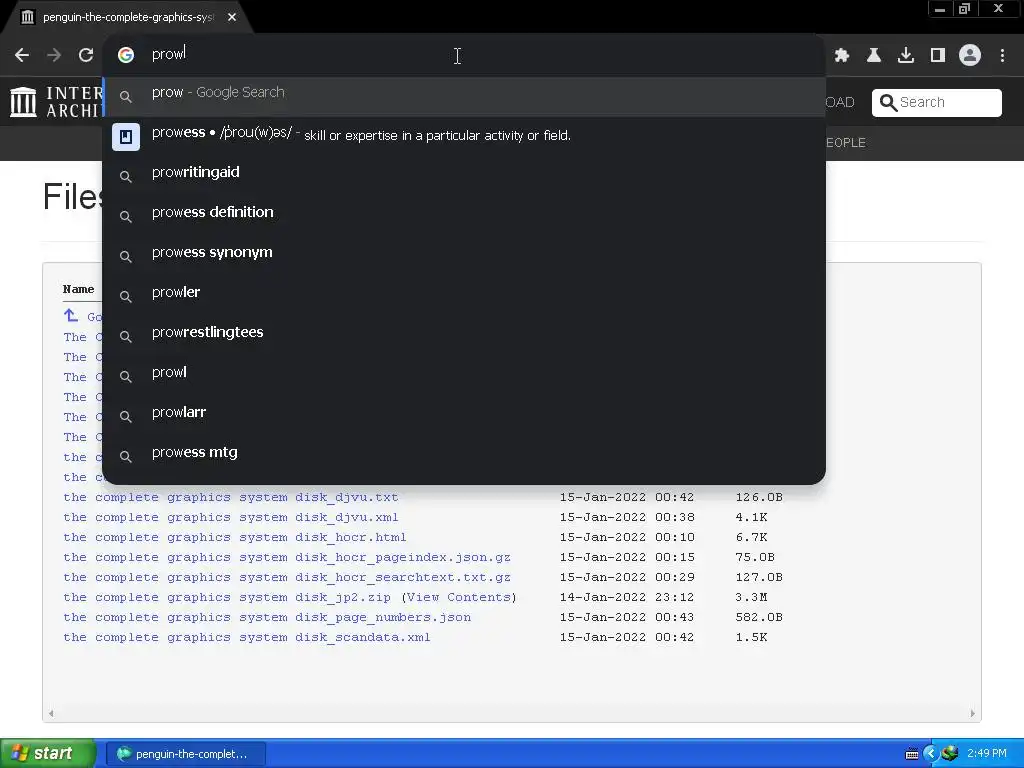Viewport: 1024px width, 768px height.
Task: Open the disk_scandata.xml file link
Action: pyautogui.click(x=247, y=637)
